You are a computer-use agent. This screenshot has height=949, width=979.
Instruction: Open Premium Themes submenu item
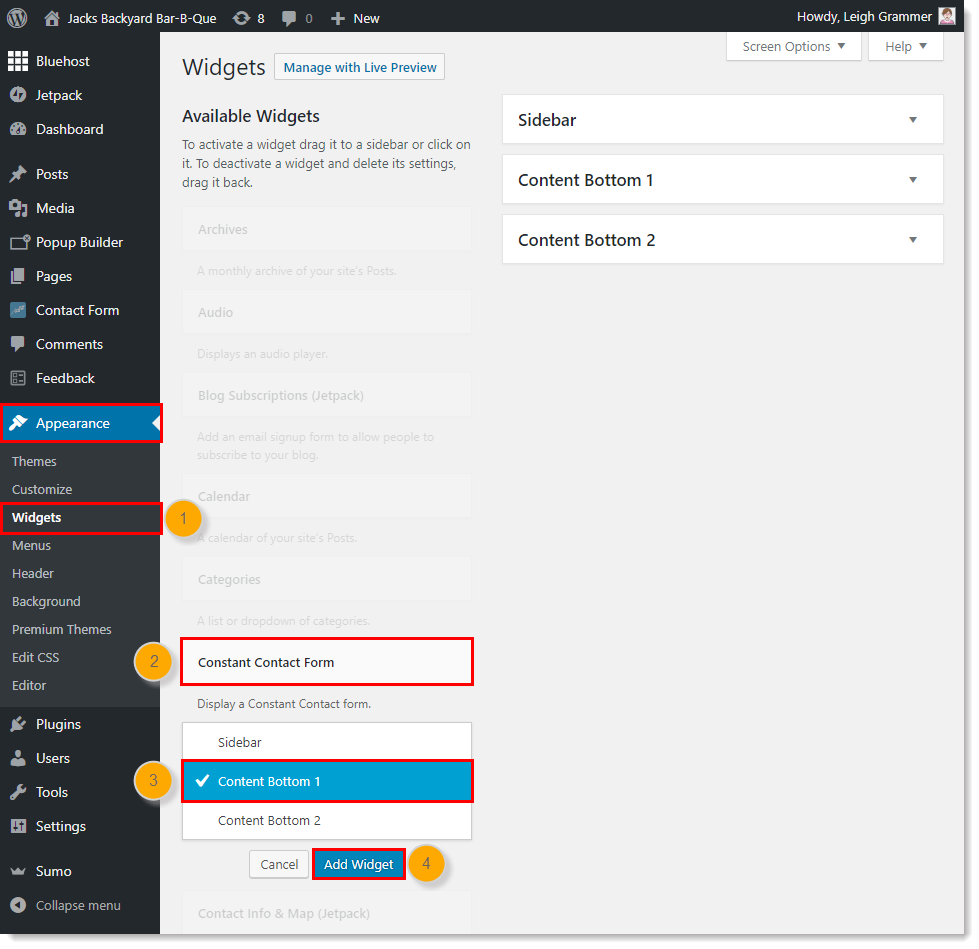click(x=61, y=629)
